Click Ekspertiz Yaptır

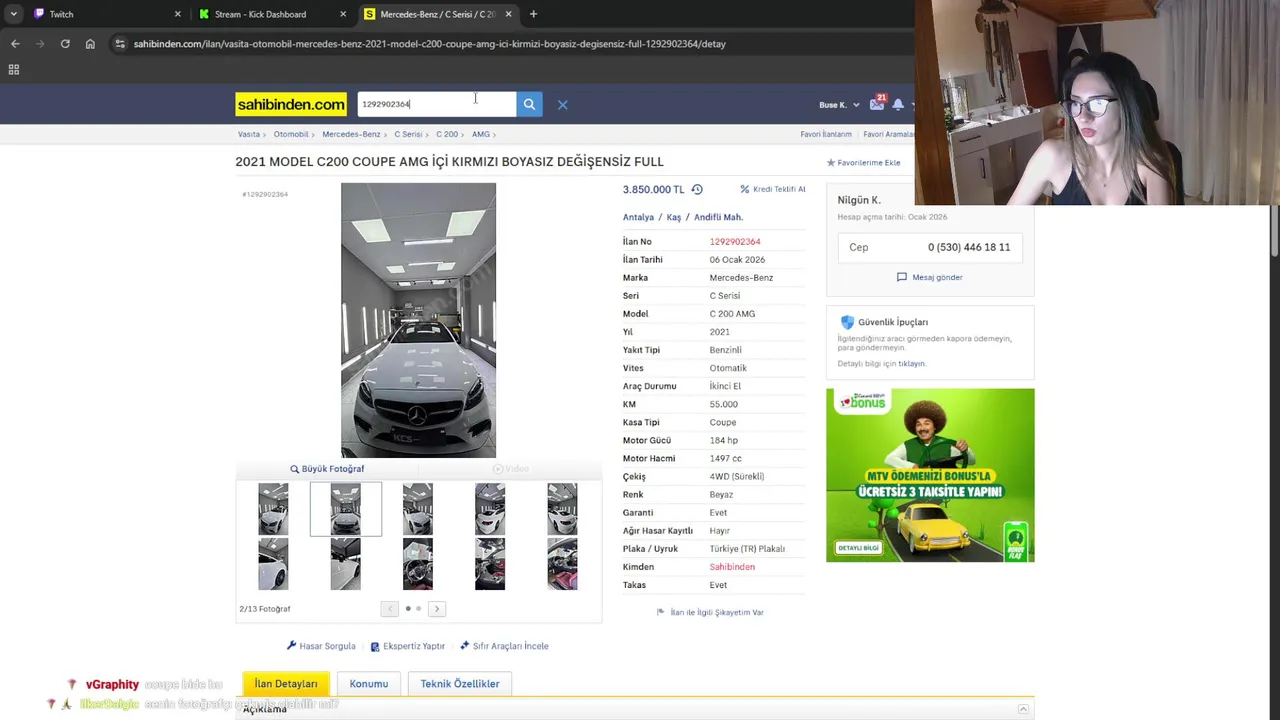pos(407,646)
